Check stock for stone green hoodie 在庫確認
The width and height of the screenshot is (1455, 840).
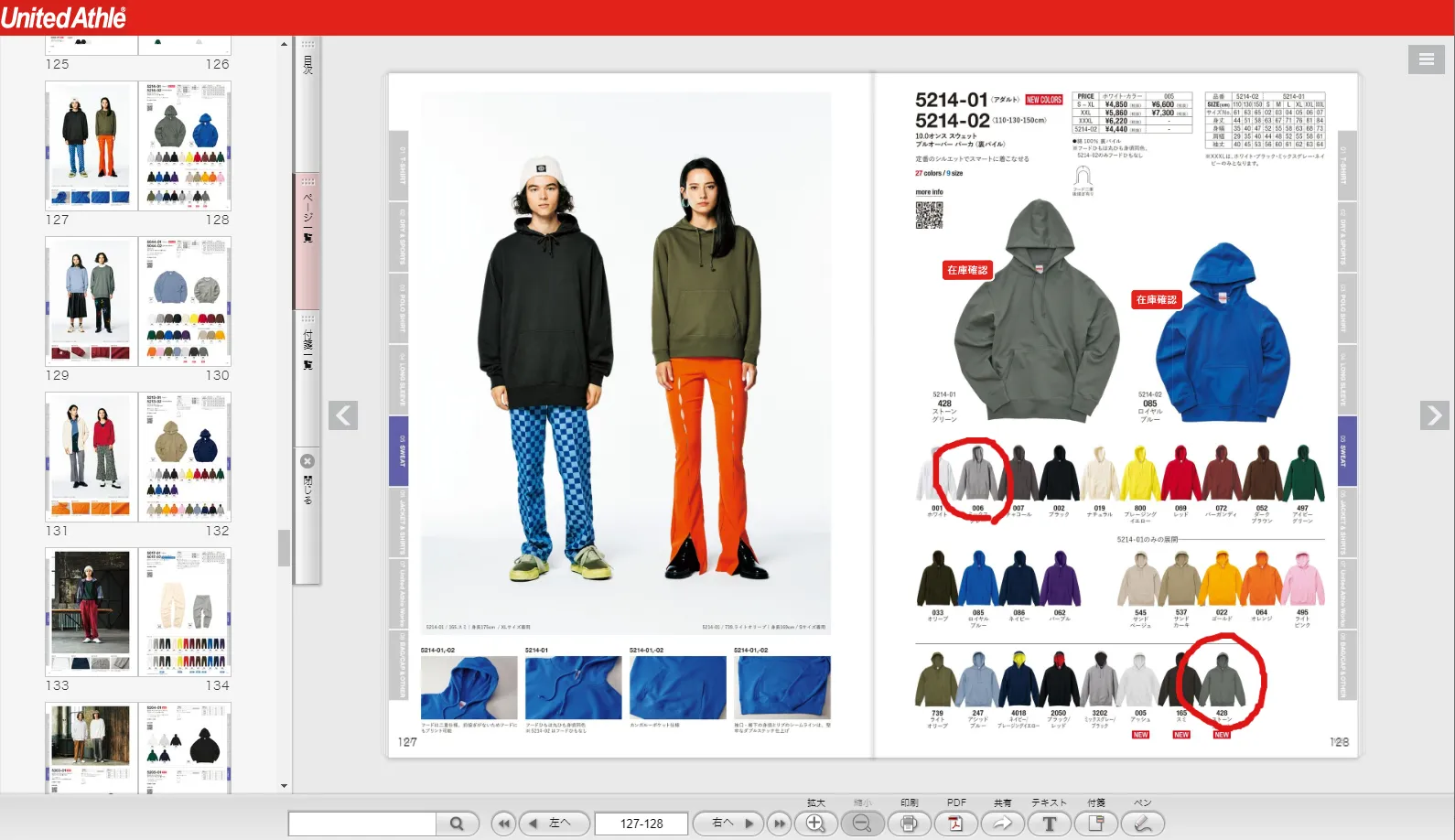967,270
